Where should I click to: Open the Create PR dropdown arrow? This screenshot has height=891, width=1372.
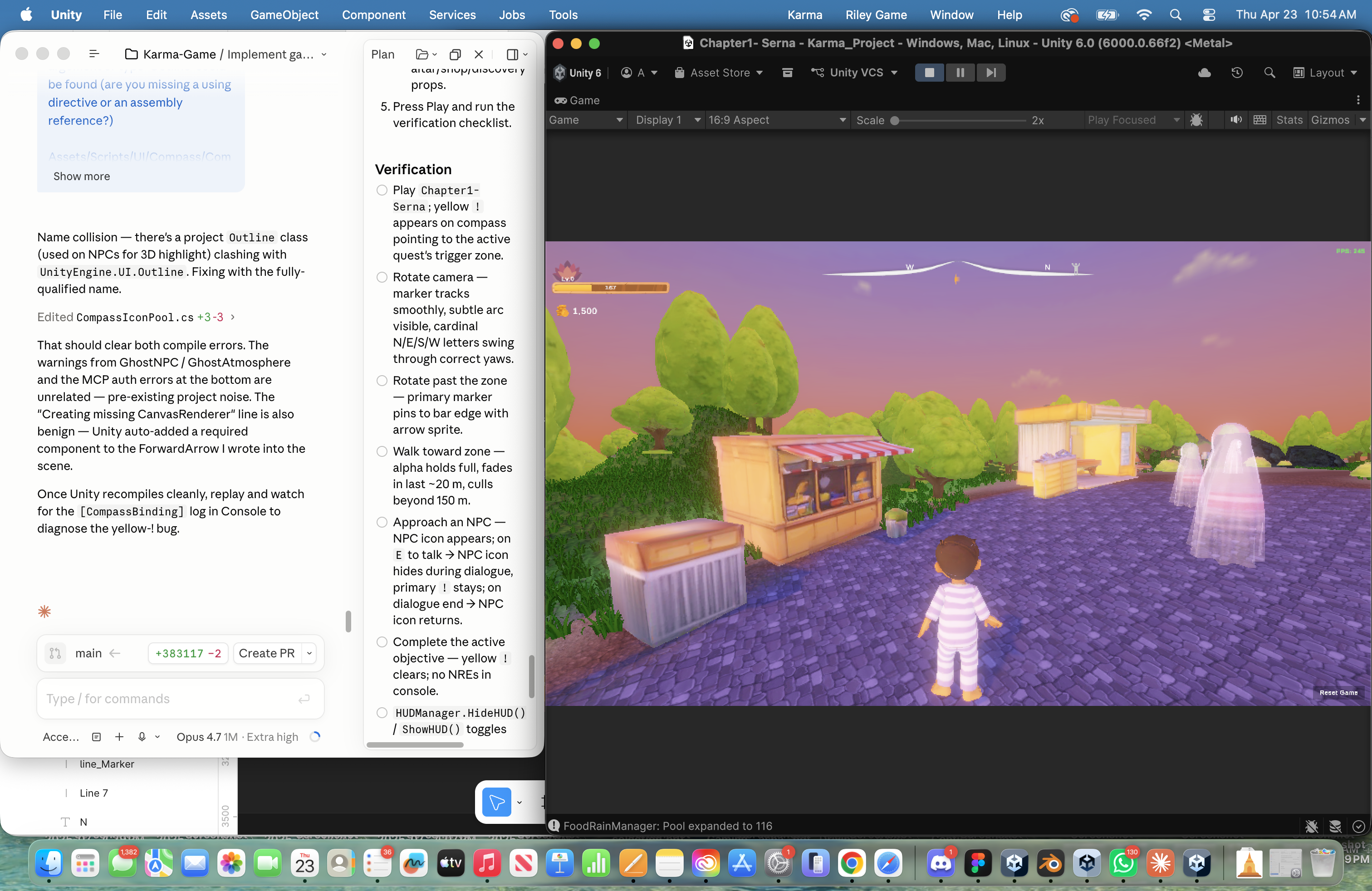coord(309,653)
